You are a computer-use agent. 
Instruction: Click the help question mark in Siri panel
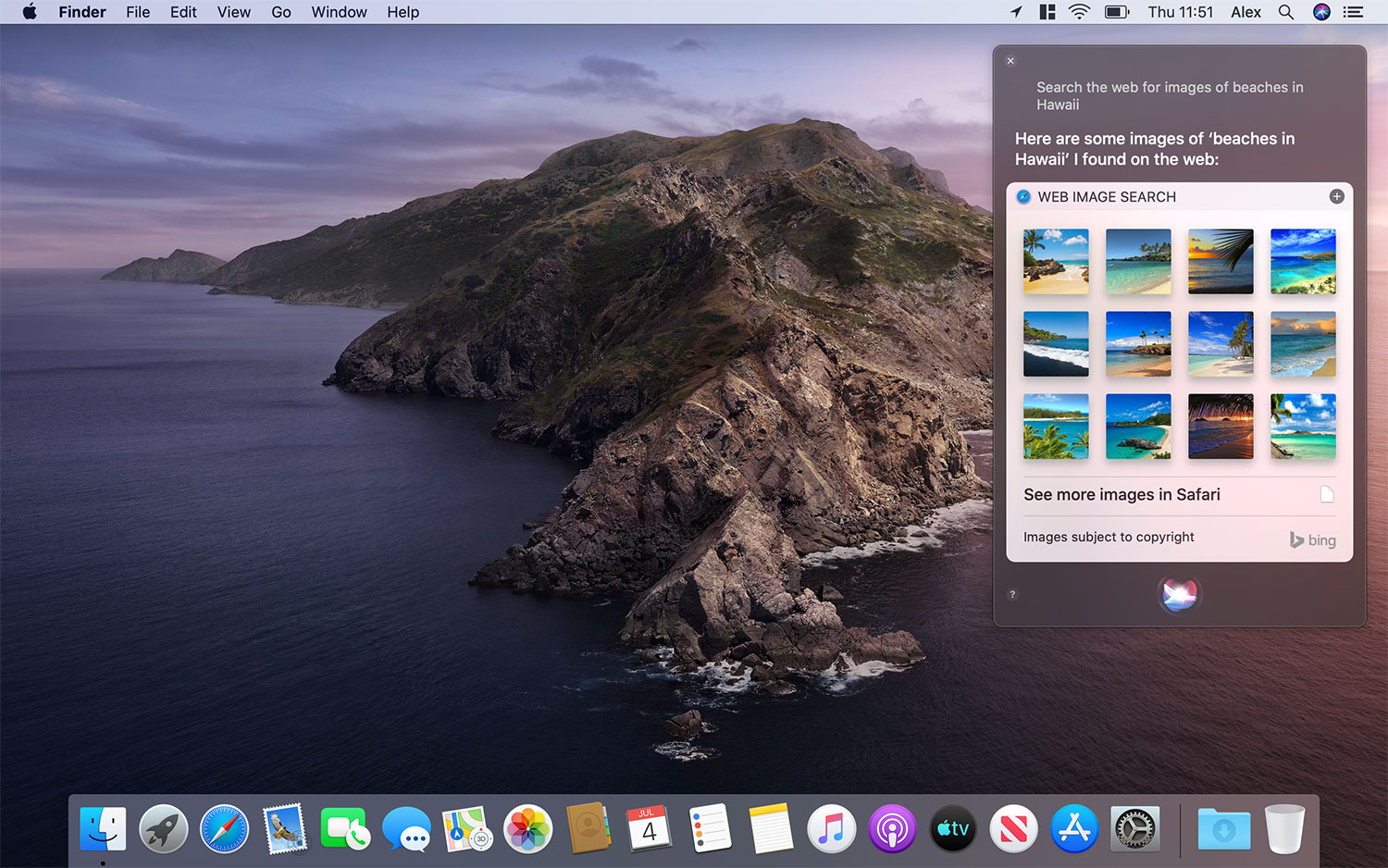click(x=1012, y=595)
